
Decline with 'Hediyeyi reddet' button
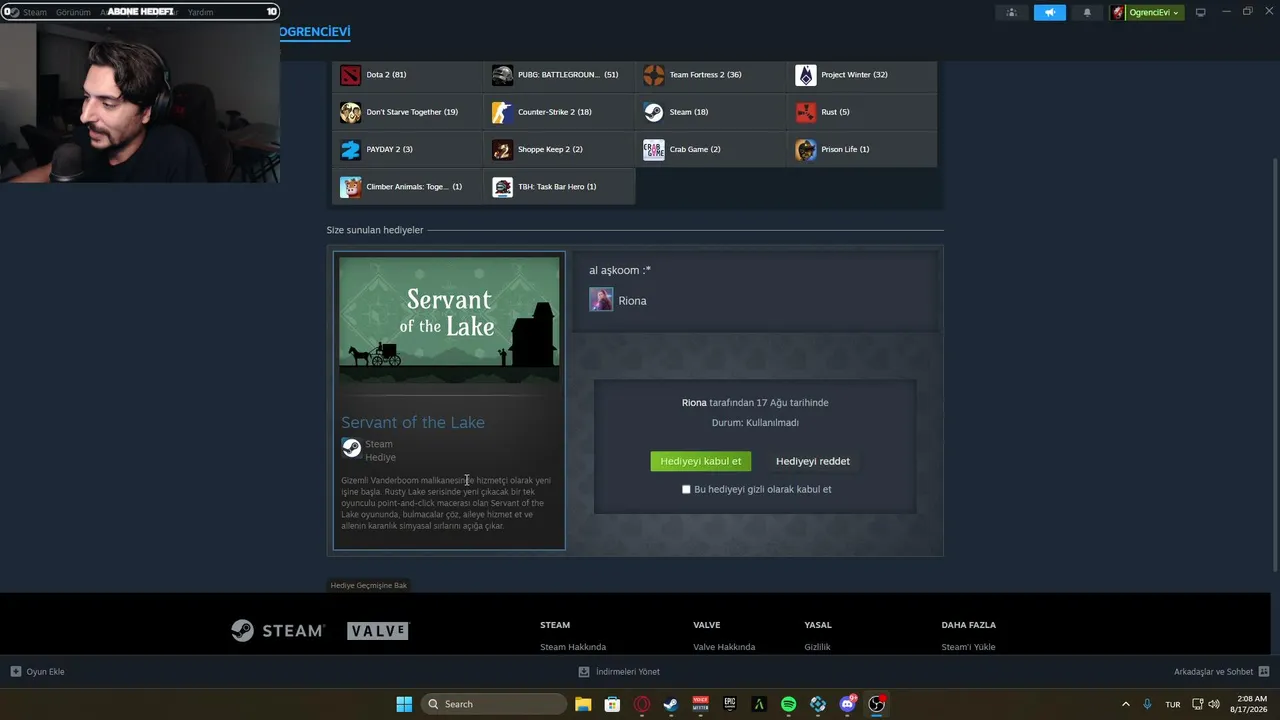(813, 461)
